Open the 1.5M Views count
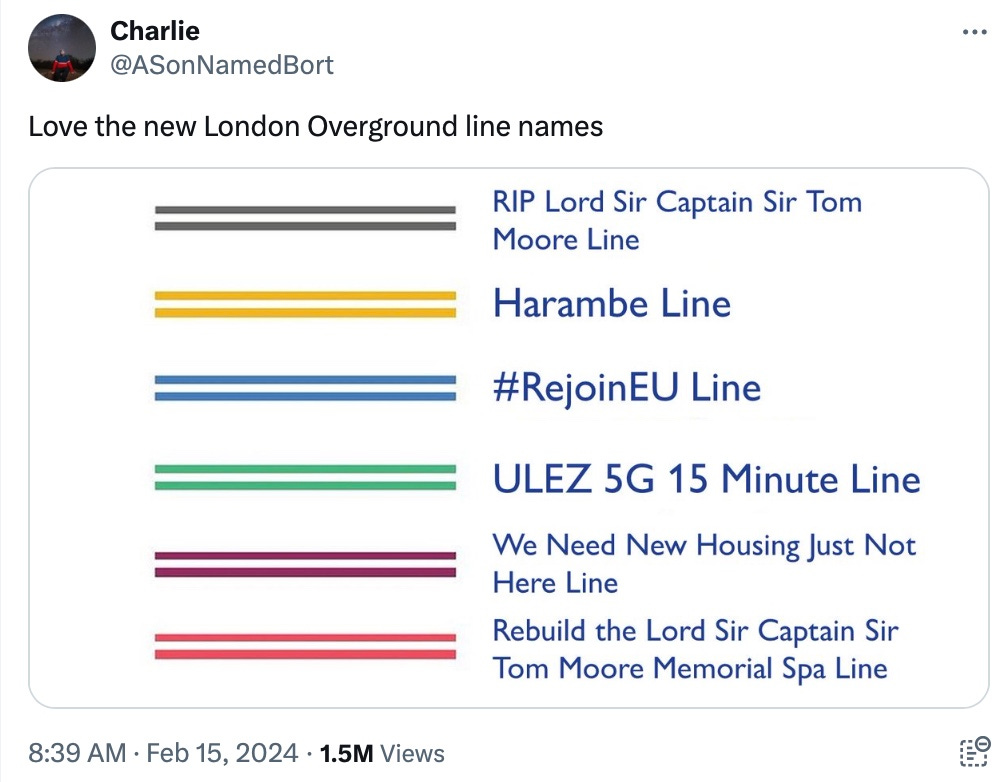The image size is (1002, 782). [382, 753]
